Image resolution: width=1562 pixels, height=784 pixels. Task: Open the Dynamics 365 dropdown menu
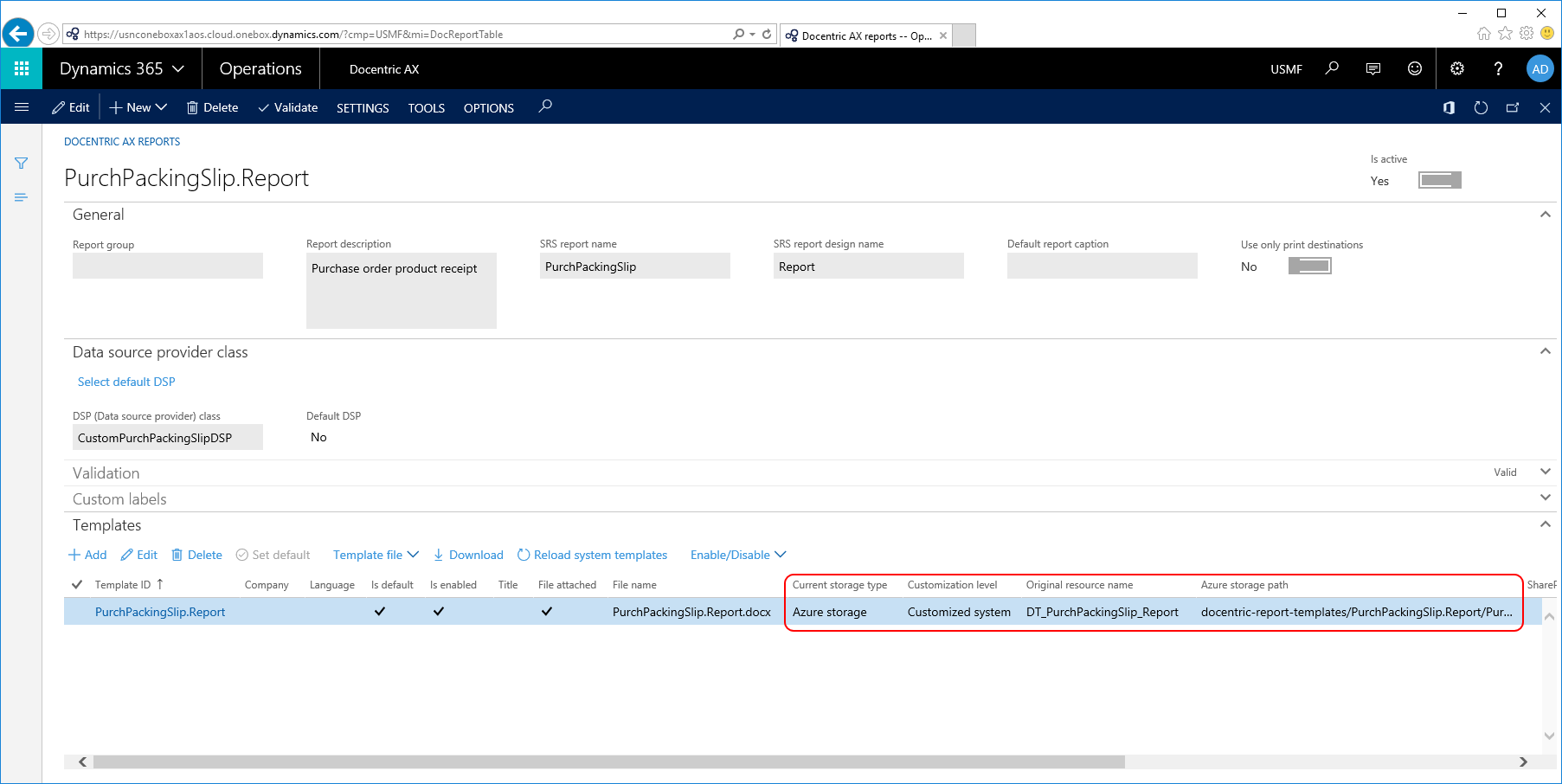[122, 68]
